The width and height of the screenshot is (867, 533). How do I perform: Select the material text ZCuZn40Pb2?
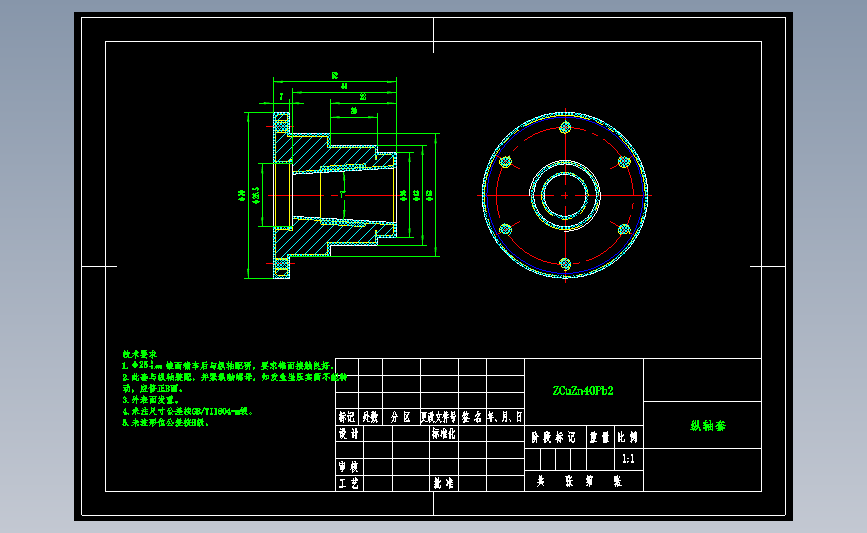click(x=583, y=391)
